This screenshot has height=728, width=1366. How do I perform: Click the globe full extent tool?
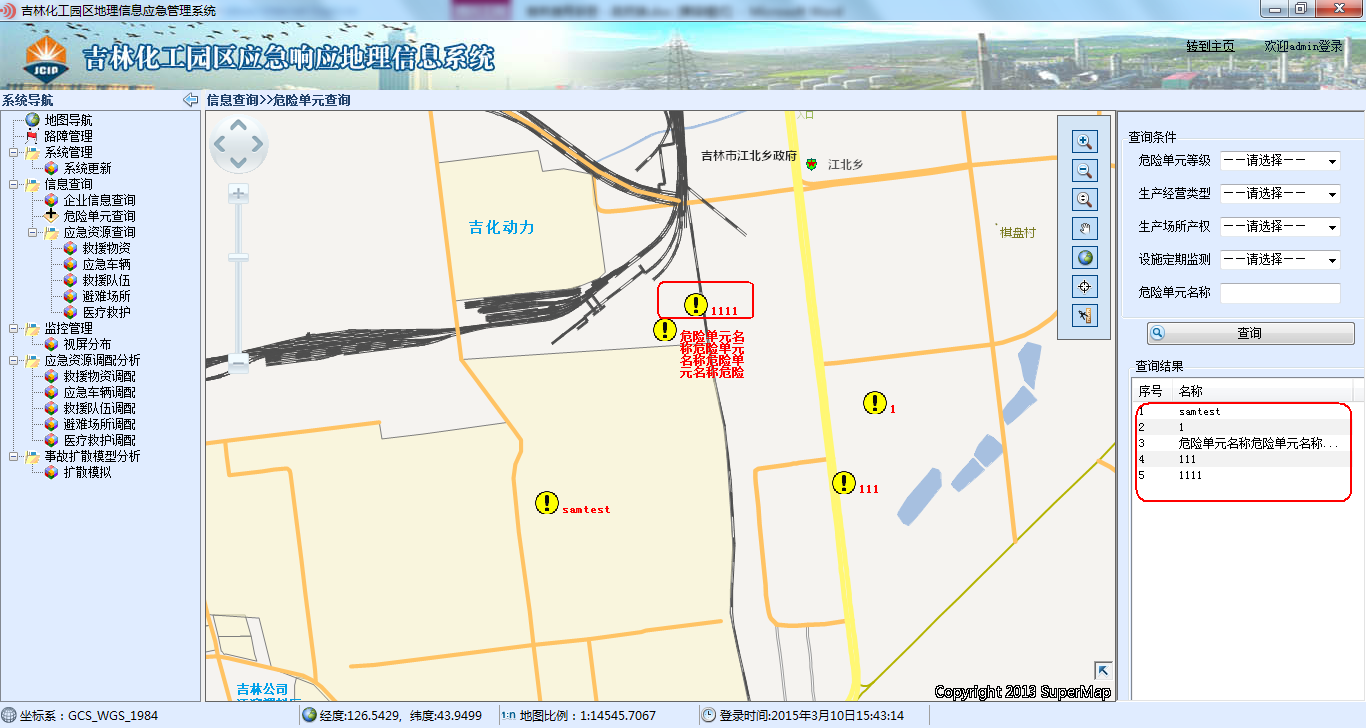[x=1083, y=258]
